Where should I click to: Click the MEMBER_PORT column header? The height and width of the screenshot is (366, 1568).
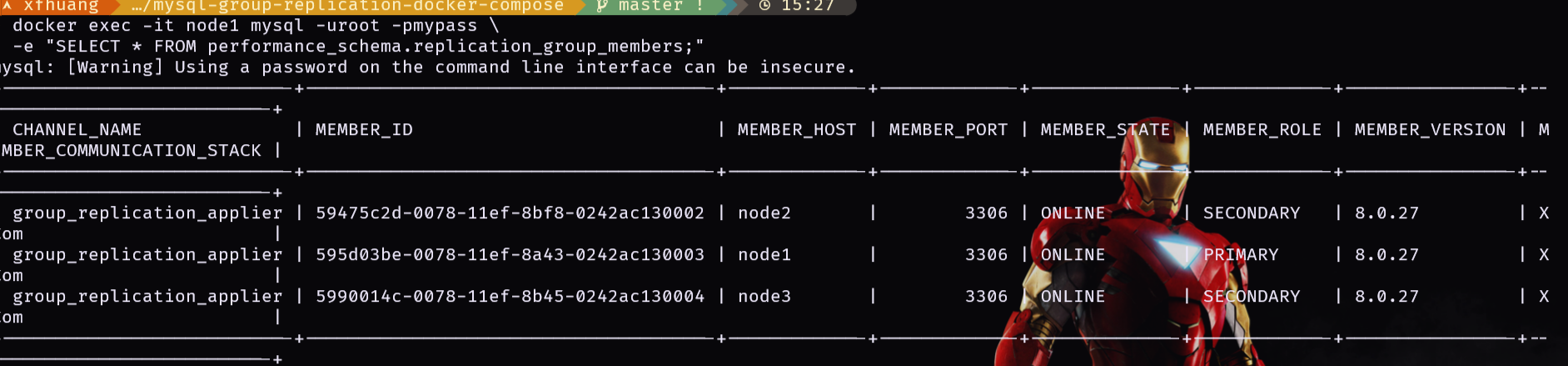pos(948,130)
